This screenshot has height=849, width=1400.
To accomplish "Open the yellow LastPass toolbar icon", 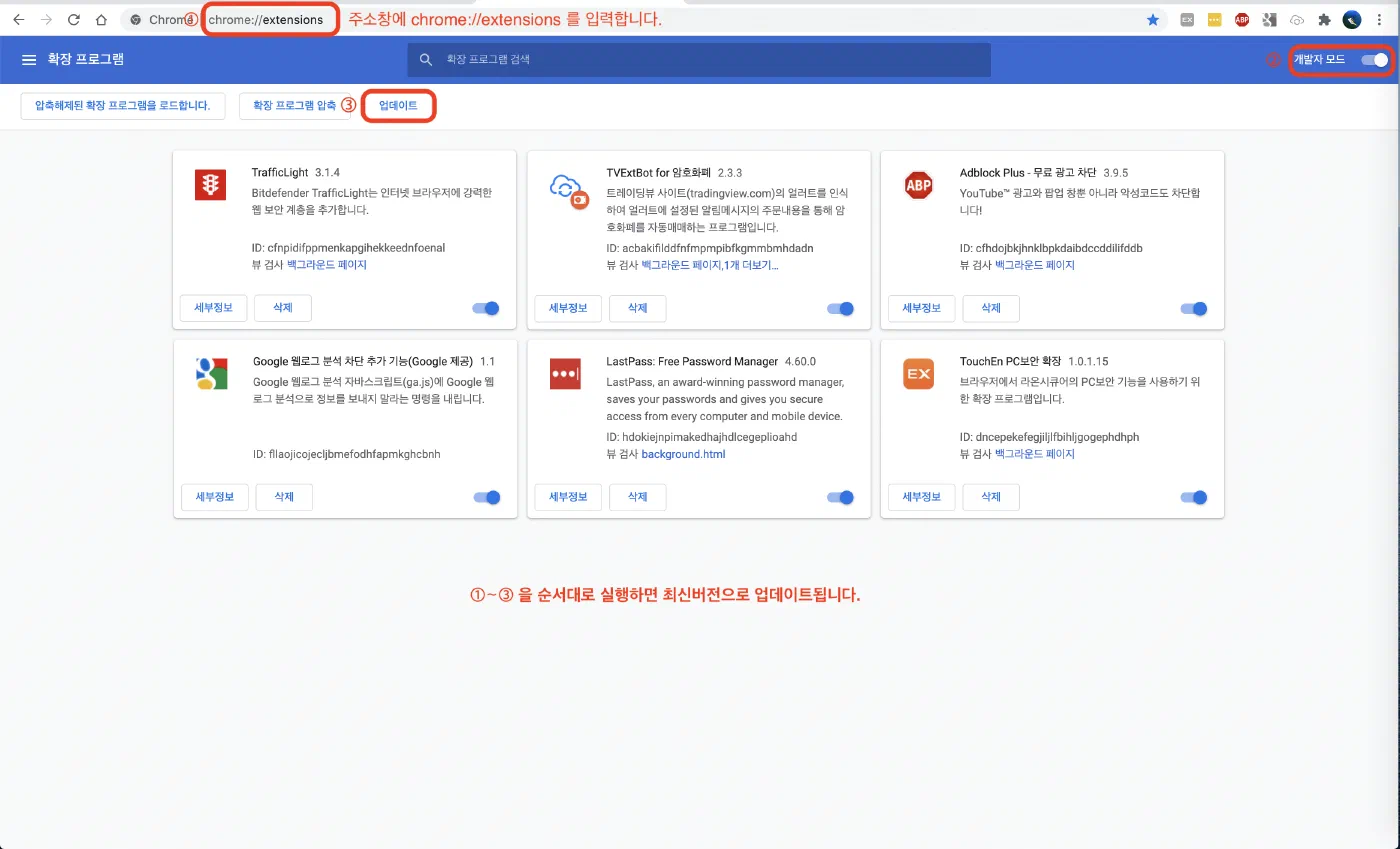I will click(x=1214, y=19).
